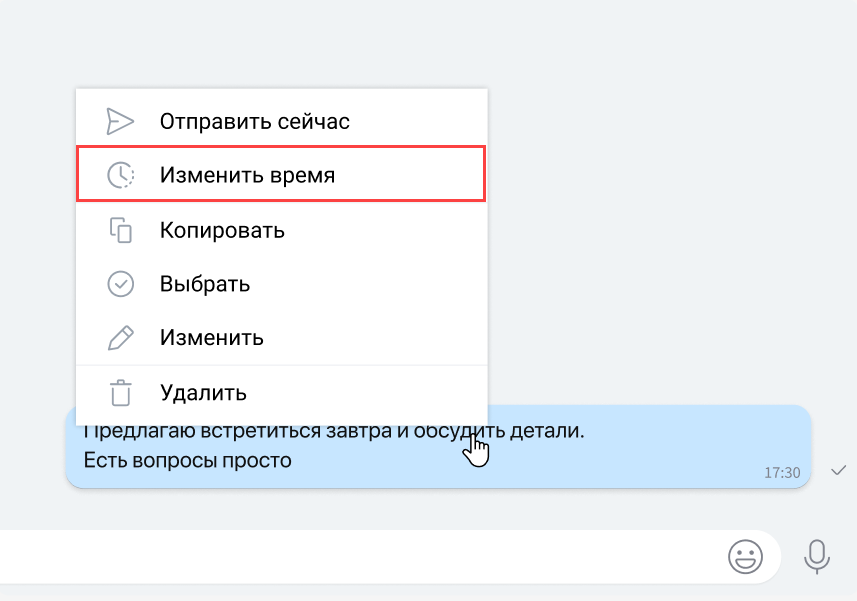Screen dimensions: 857x601
Task: Click "Удалить" to delete the message
Action: 203,392
